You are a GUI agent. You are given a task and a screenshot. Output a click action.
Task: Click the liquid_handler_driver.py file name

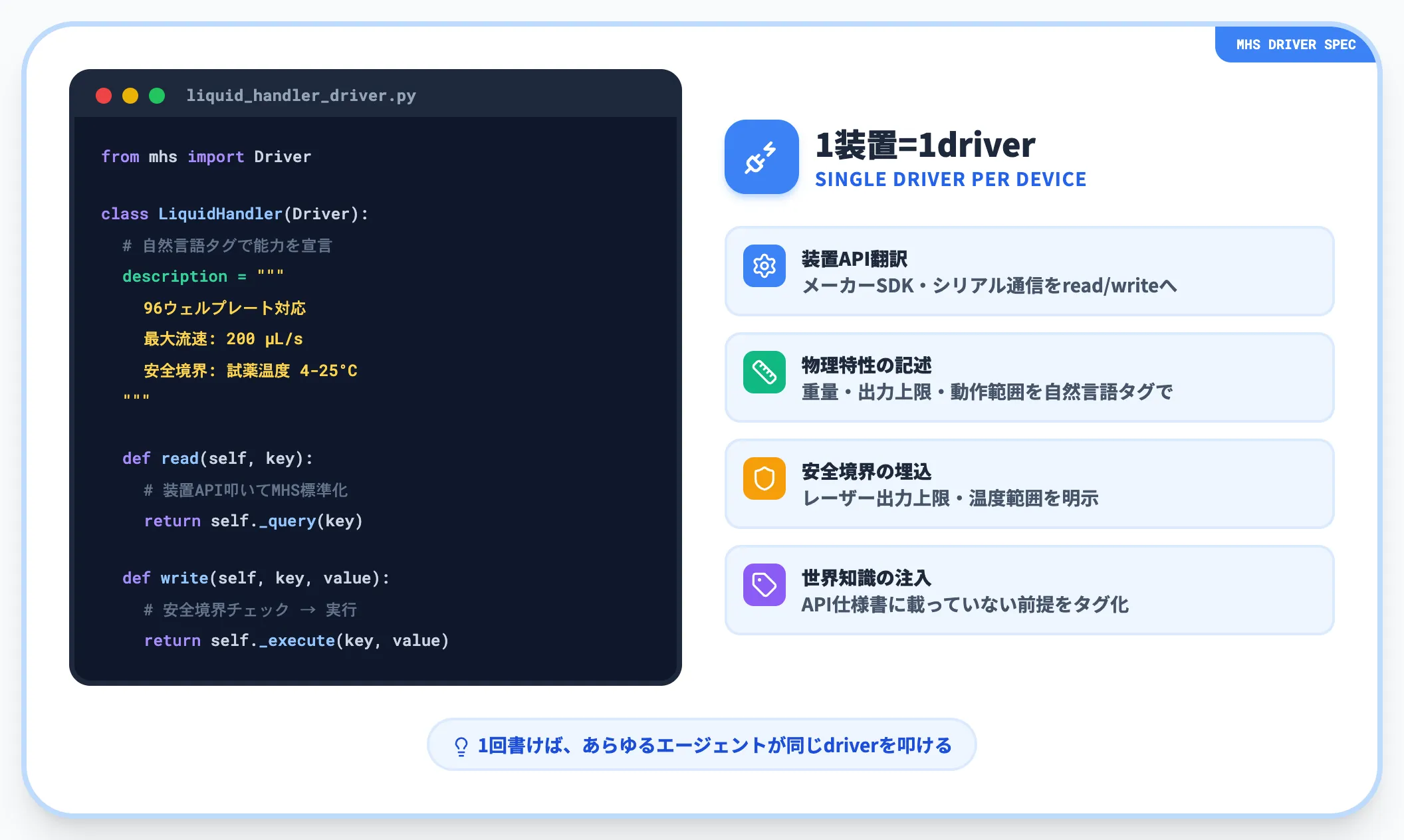[301, 96]
